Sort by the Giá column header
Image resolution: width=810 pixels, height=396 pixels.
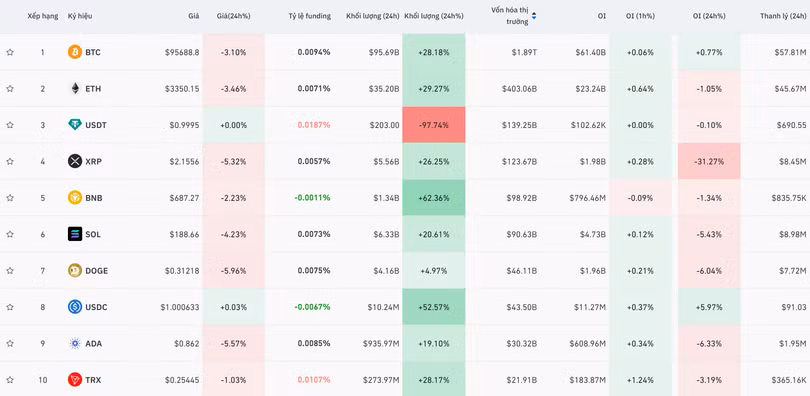(x=194, y=17)
